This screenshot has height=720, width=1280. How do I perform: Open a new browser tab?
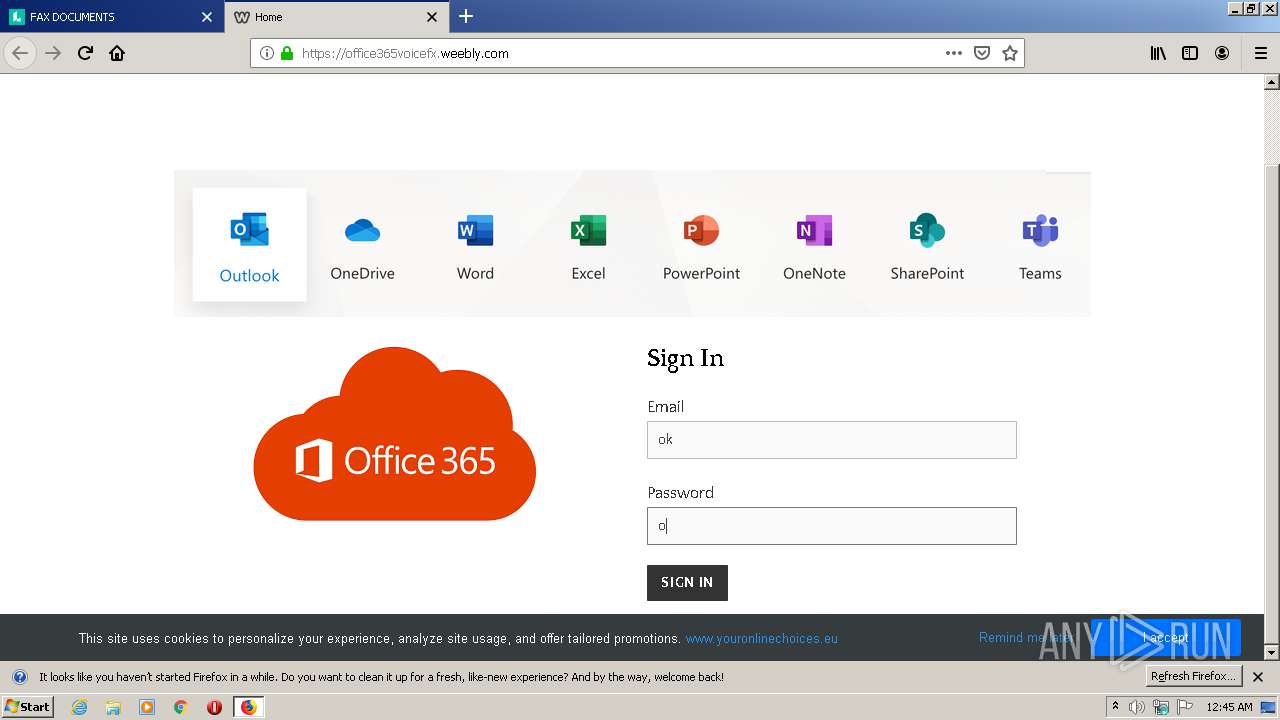click(x=466, y=16)
